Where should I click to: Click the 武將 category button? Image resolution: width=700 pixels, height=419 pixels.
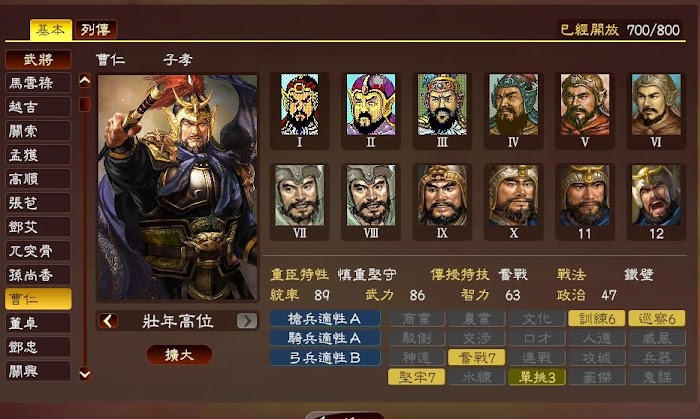click(x=38, y=59)
